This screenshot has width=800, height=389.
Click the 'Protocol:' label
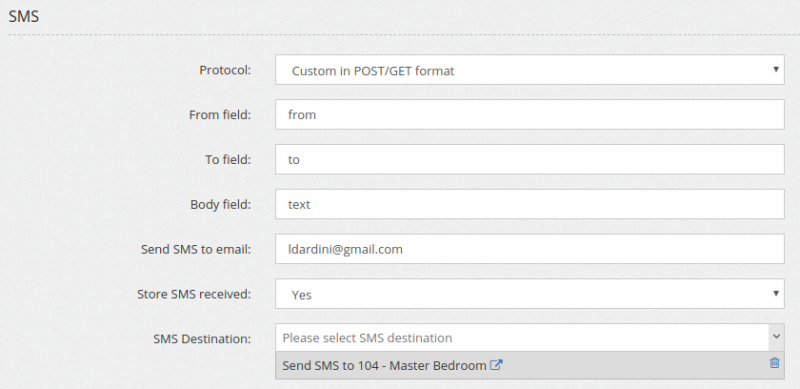pyautogui.click(x=225, y=70)
